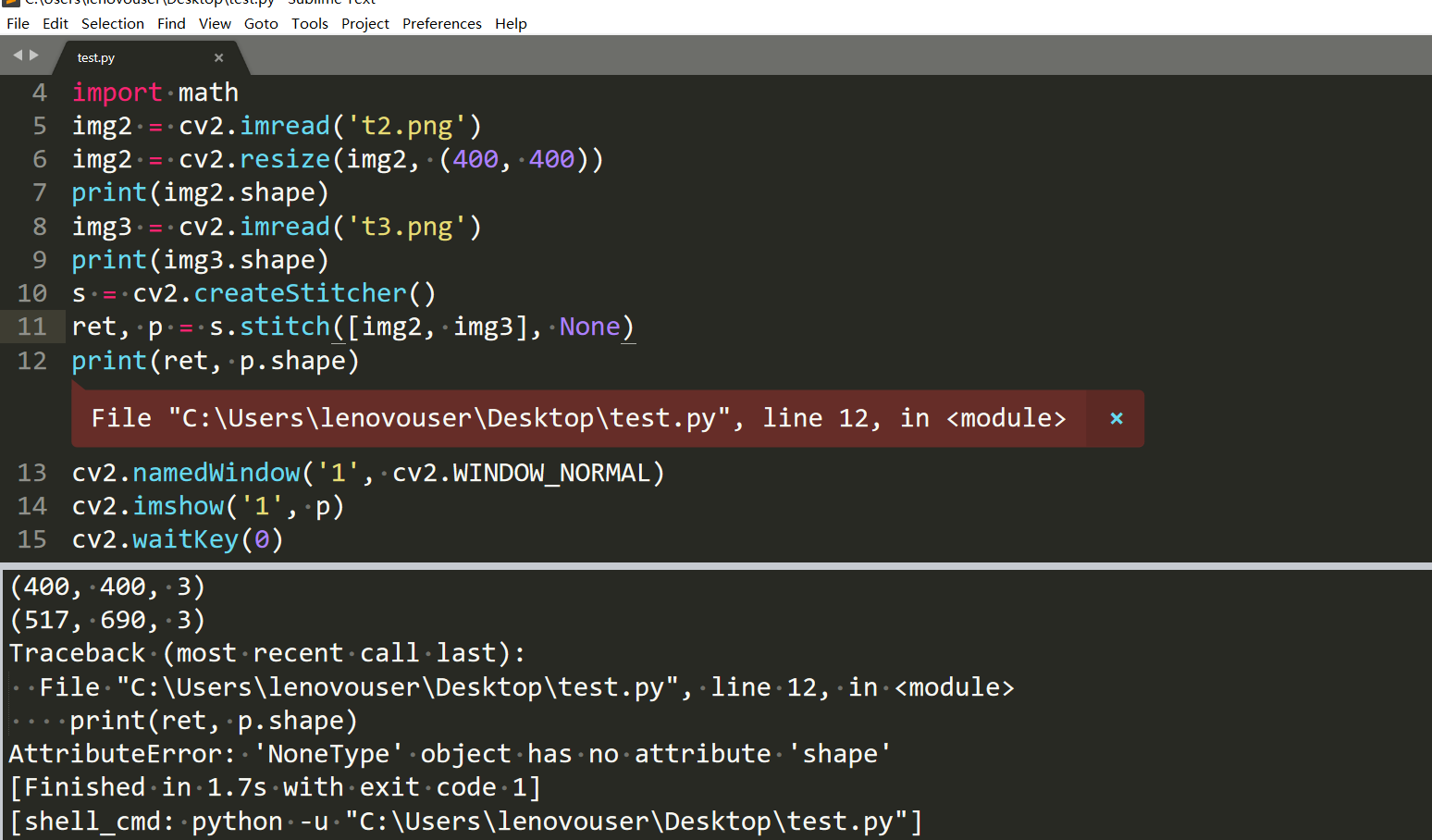The height and width of the screenshot is (840, 1432).
Task: Dismiss the inline error phantom
Action: click(x=1117, y=418)
